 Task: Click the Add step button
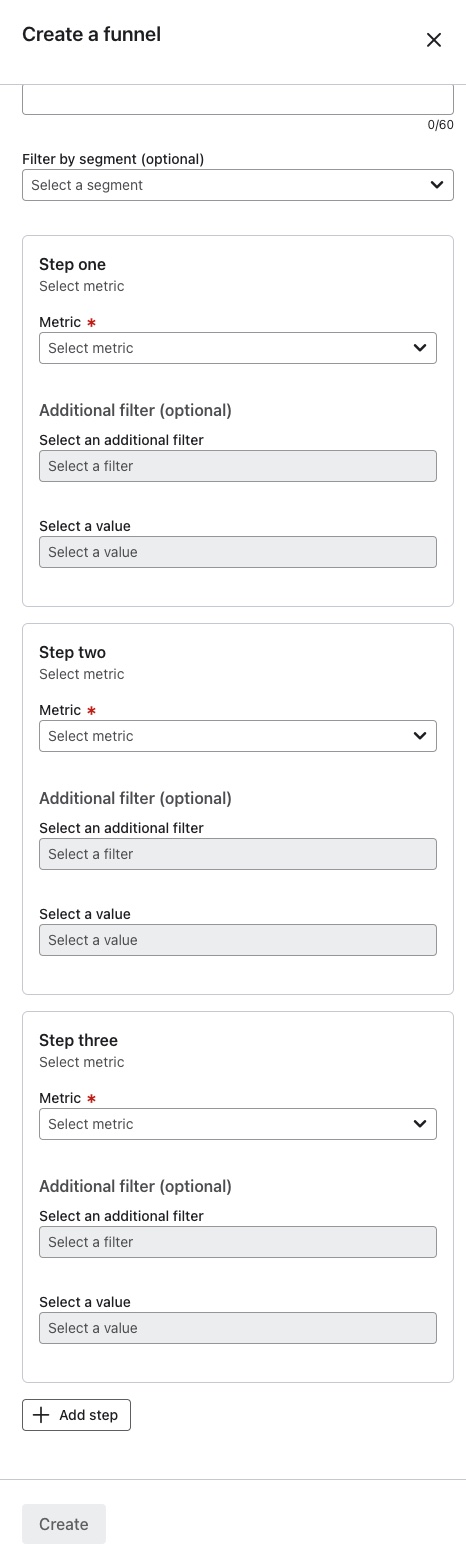tap(76, 1415)
